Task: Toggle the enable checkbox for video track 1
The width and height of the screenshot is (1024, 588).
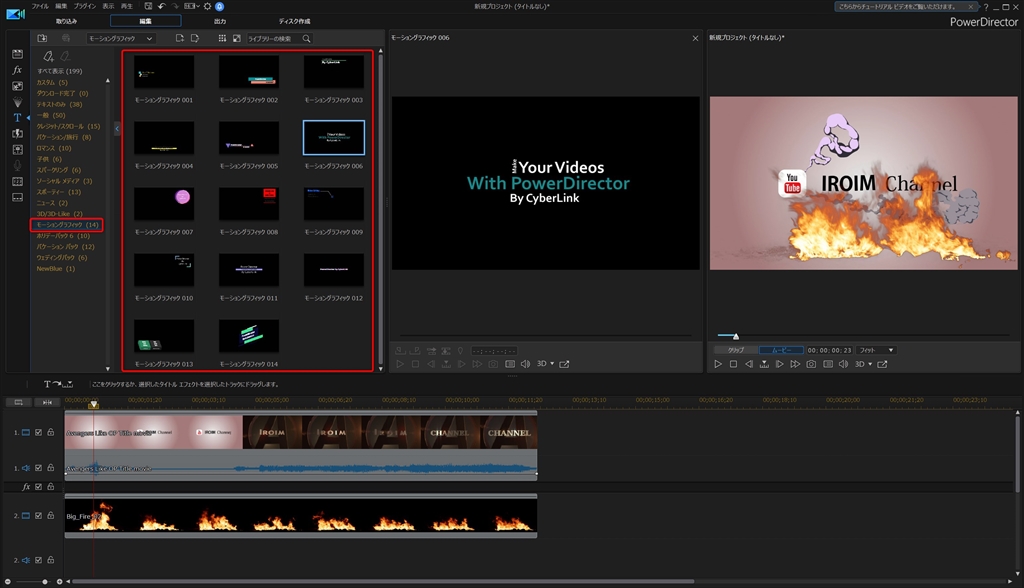Action: [39, 433]
